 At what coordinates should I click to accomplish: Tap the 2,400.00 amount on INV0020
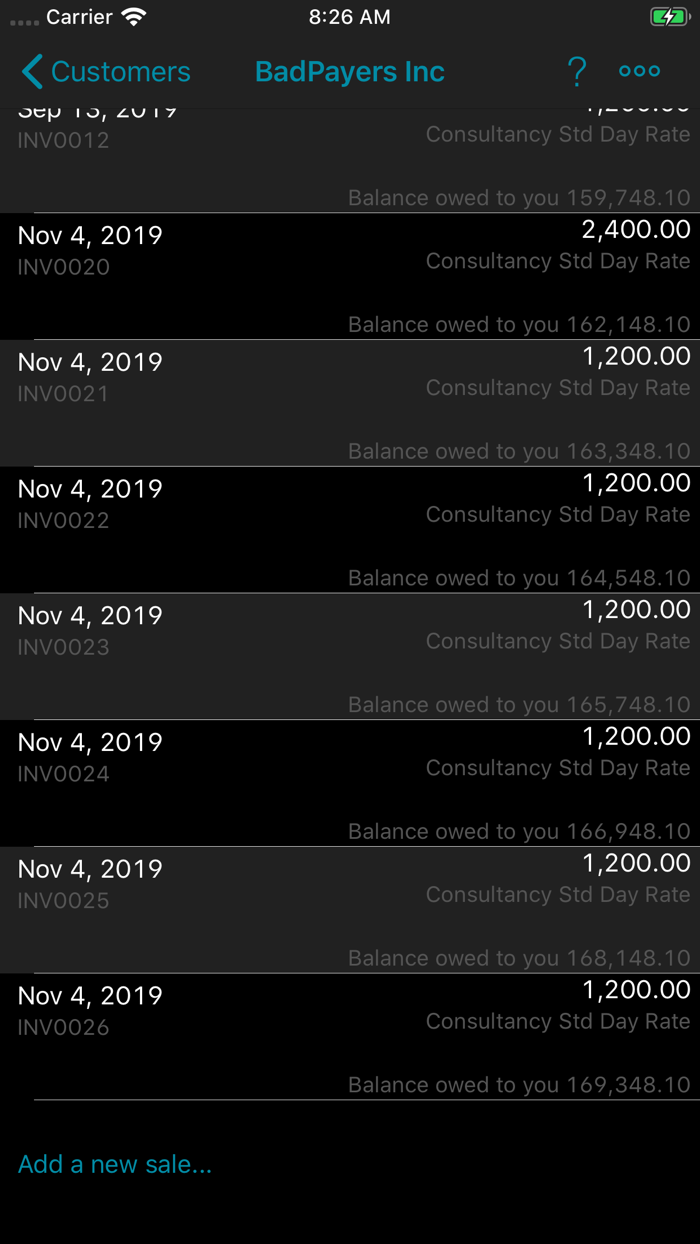636,230
